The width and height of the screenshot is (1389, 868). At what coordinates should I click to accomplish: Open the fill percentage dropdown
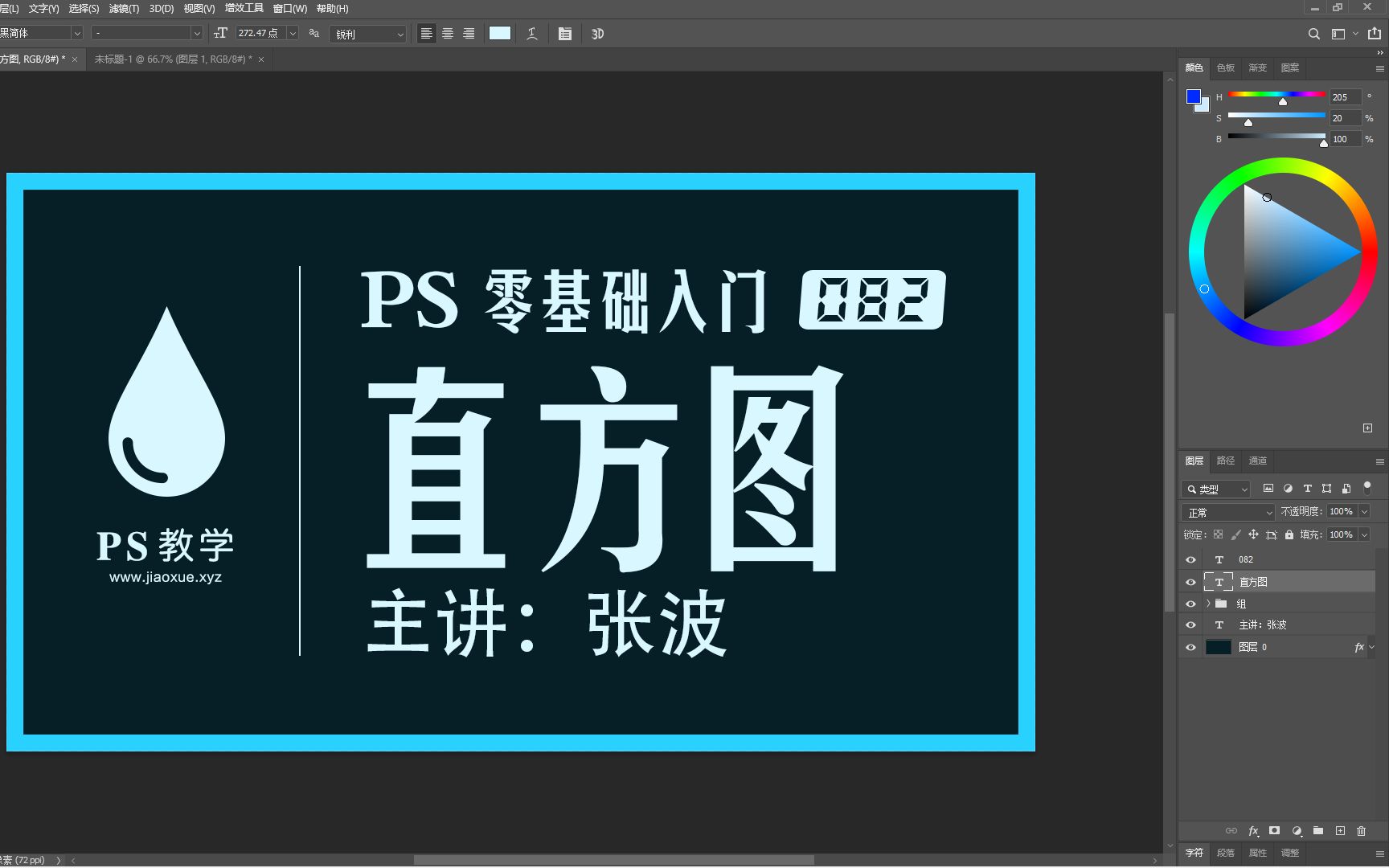[x=1364, y=534]
